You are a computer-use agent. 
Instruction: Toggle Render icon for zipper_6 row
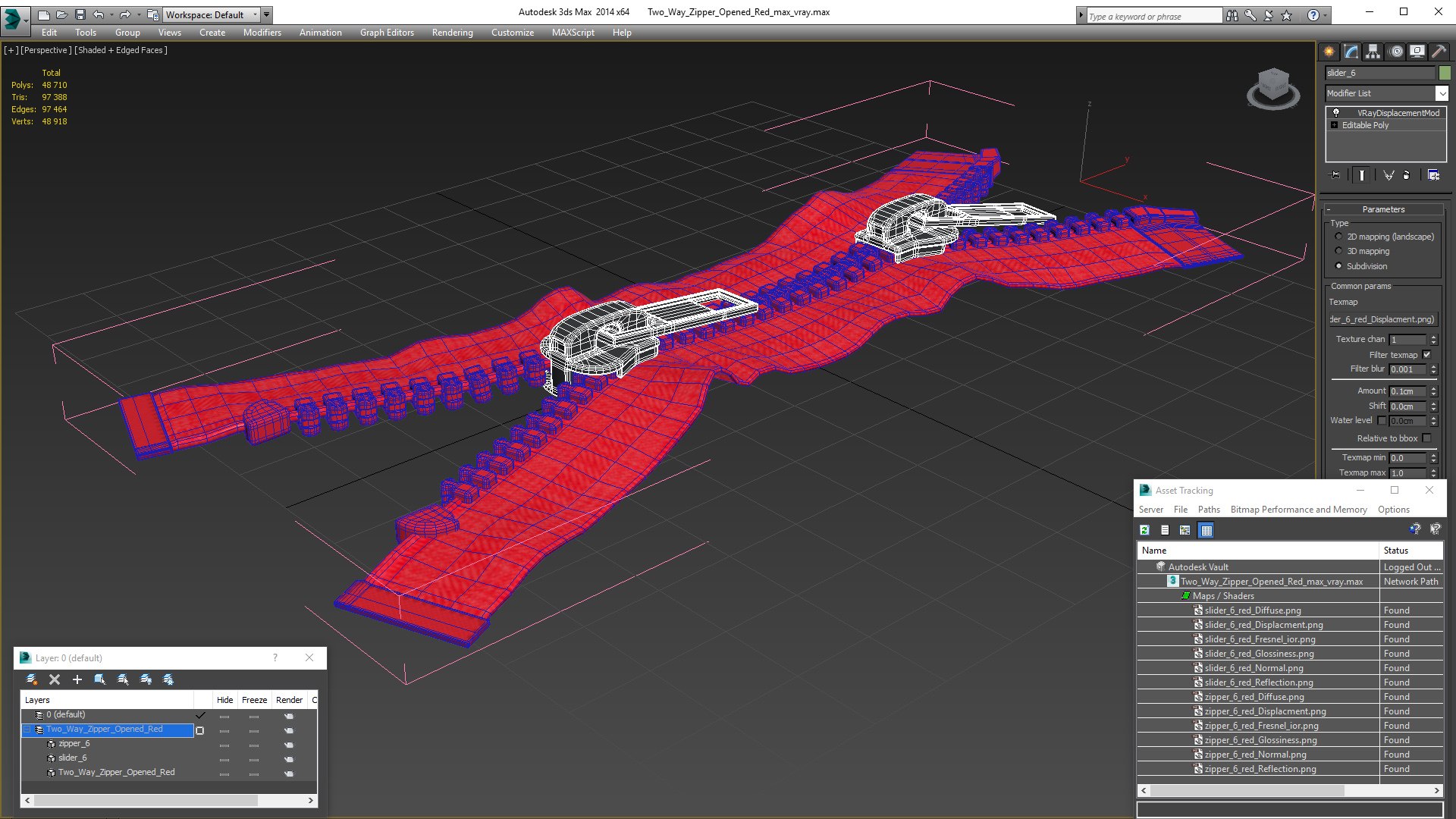[x=288, y=745]
